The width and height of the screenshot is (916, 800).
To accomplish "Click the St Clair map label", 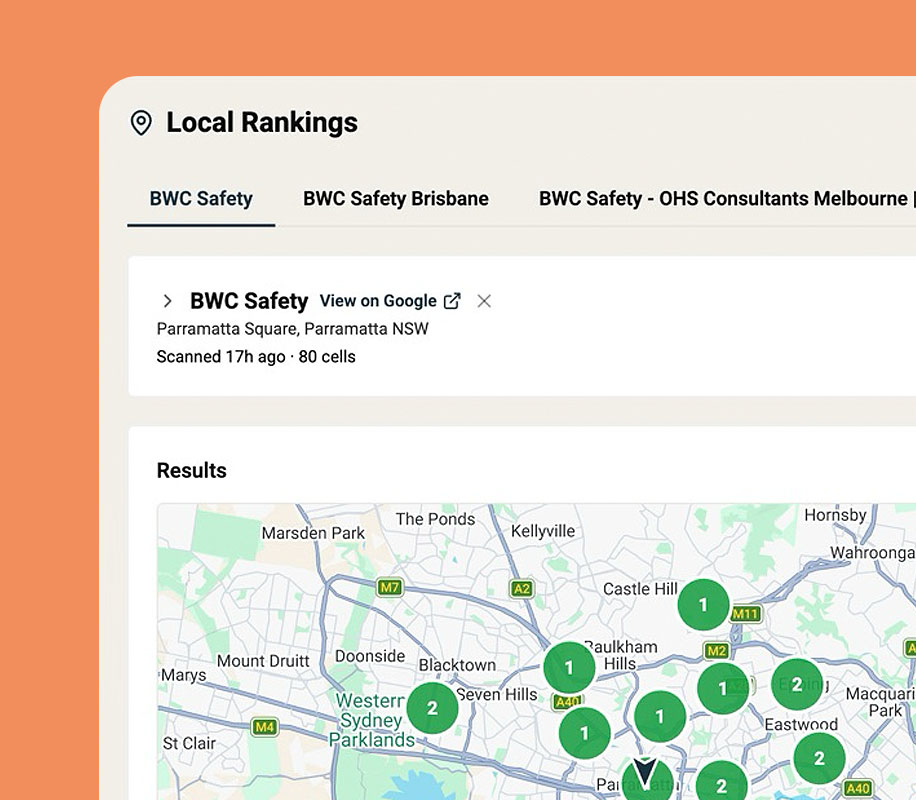I will pyautogui.click(x=189, y=743).
